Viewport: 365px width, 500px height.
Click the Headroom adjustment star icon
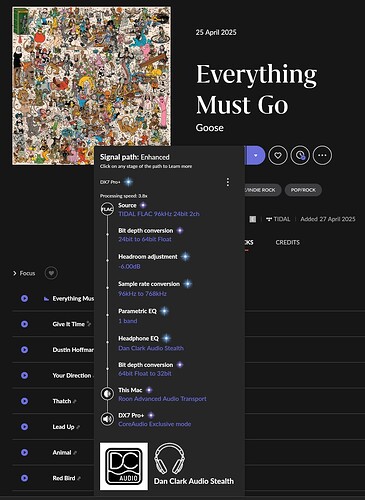tap(185, 257)
